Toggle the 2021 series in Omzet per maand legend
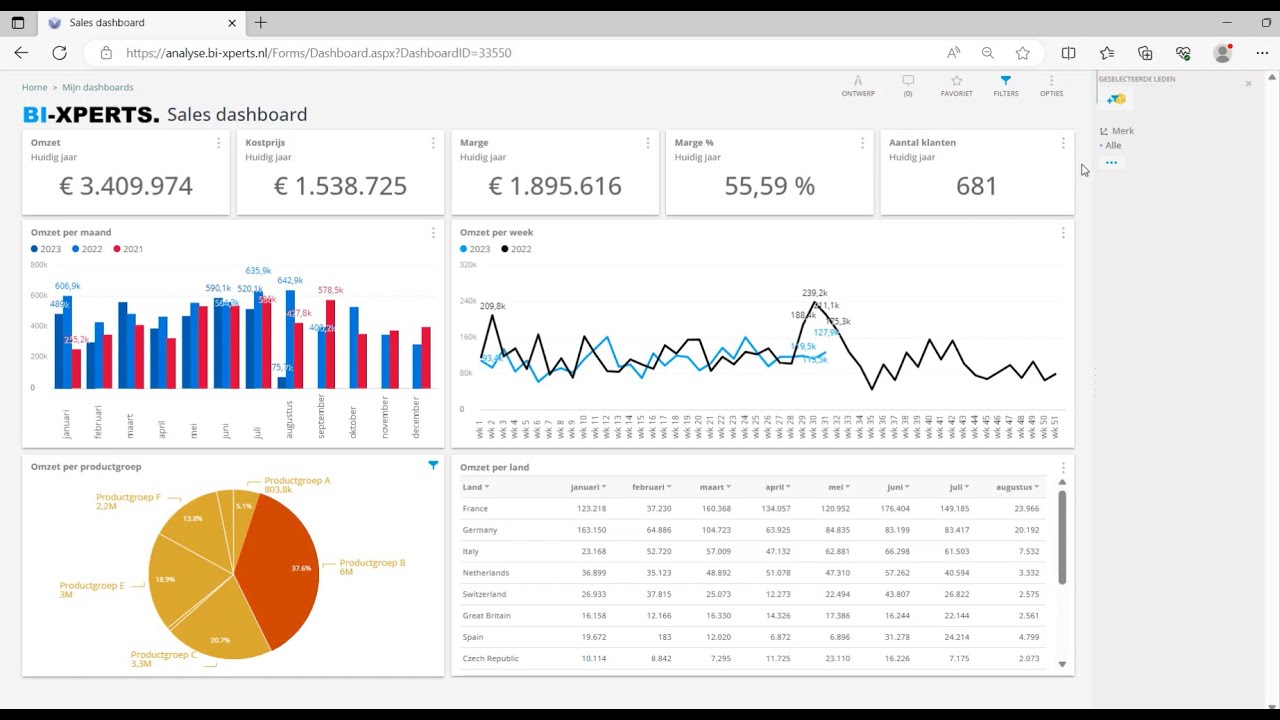The width and height of the screenshot is (1280, 720). click(x=128, y=249)
